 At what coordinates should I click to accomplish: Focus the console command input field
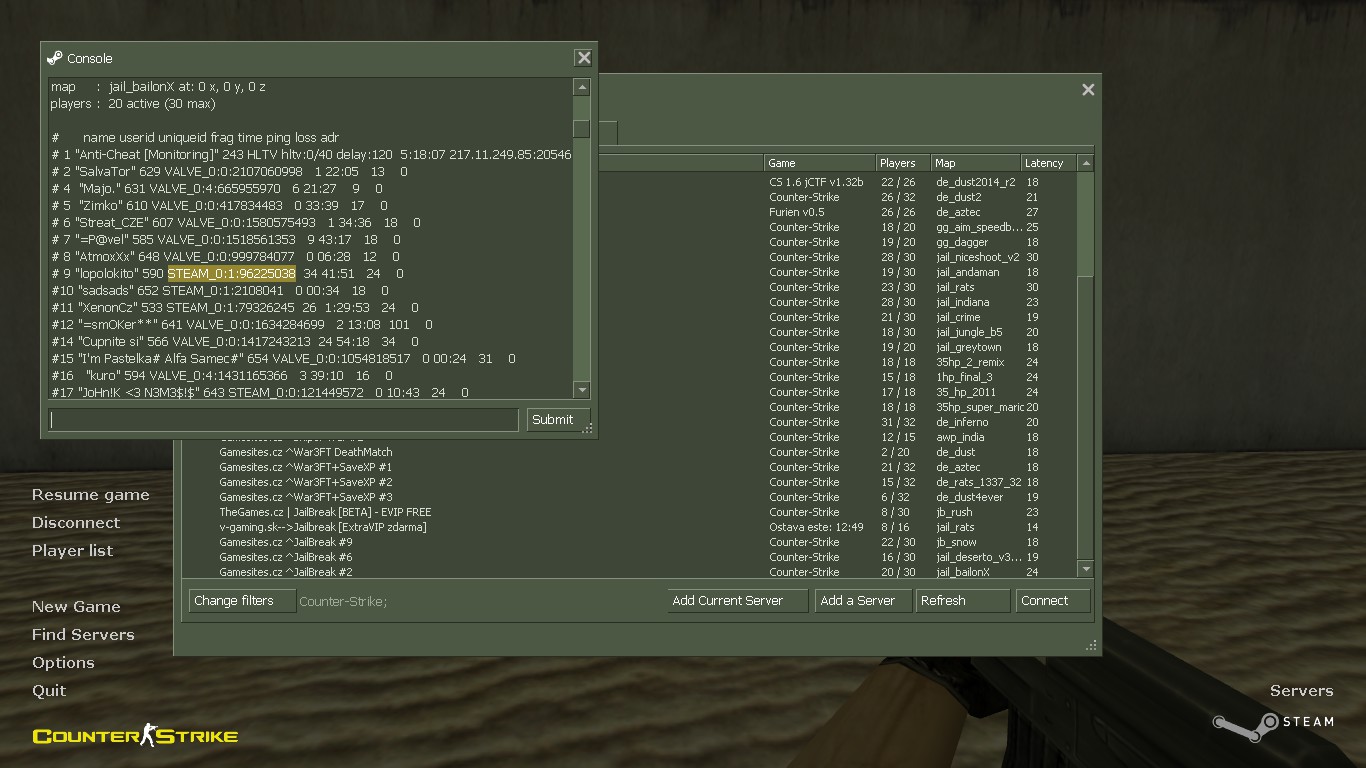click(x=284, y=420)
